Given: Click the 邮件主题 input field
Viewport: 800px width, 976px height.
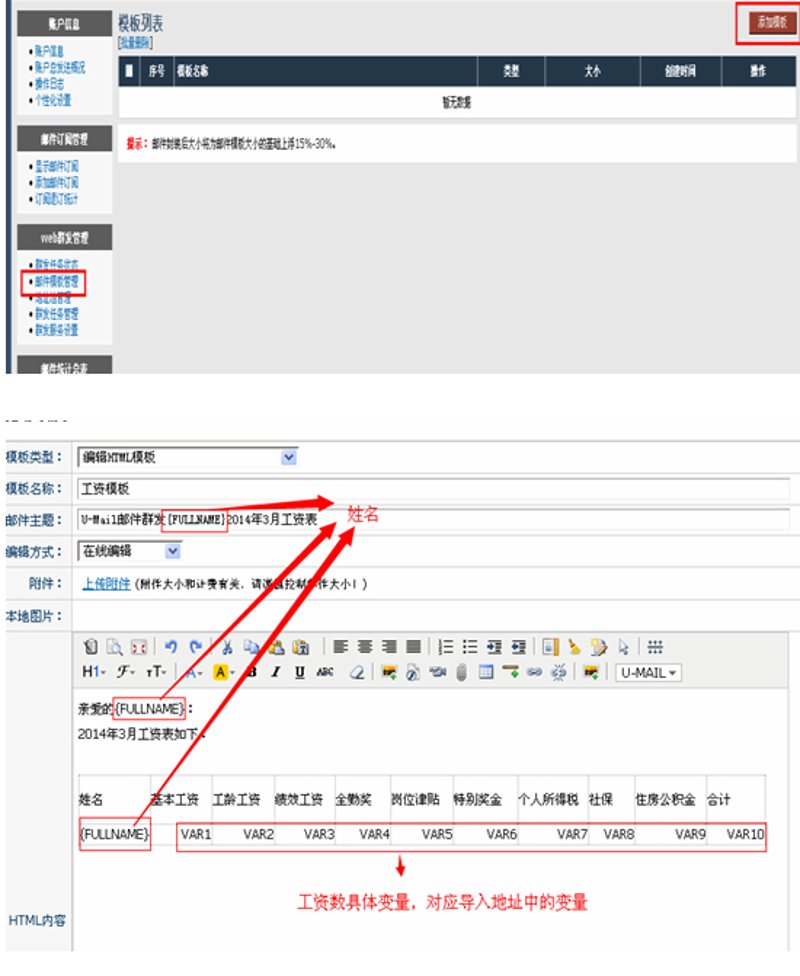Looking at the screenshot, I should point(433,519).
